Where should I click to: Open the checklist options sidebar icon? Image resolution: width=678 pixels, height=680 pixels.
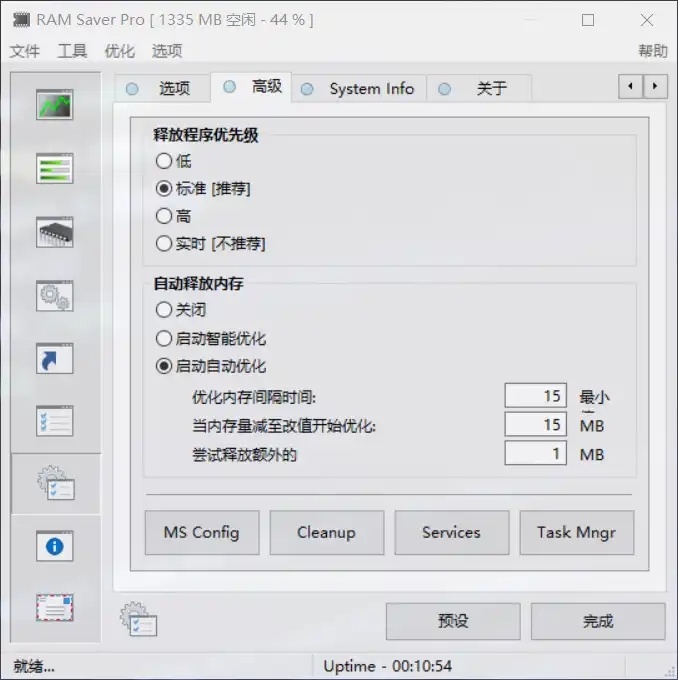click(55, 421)
